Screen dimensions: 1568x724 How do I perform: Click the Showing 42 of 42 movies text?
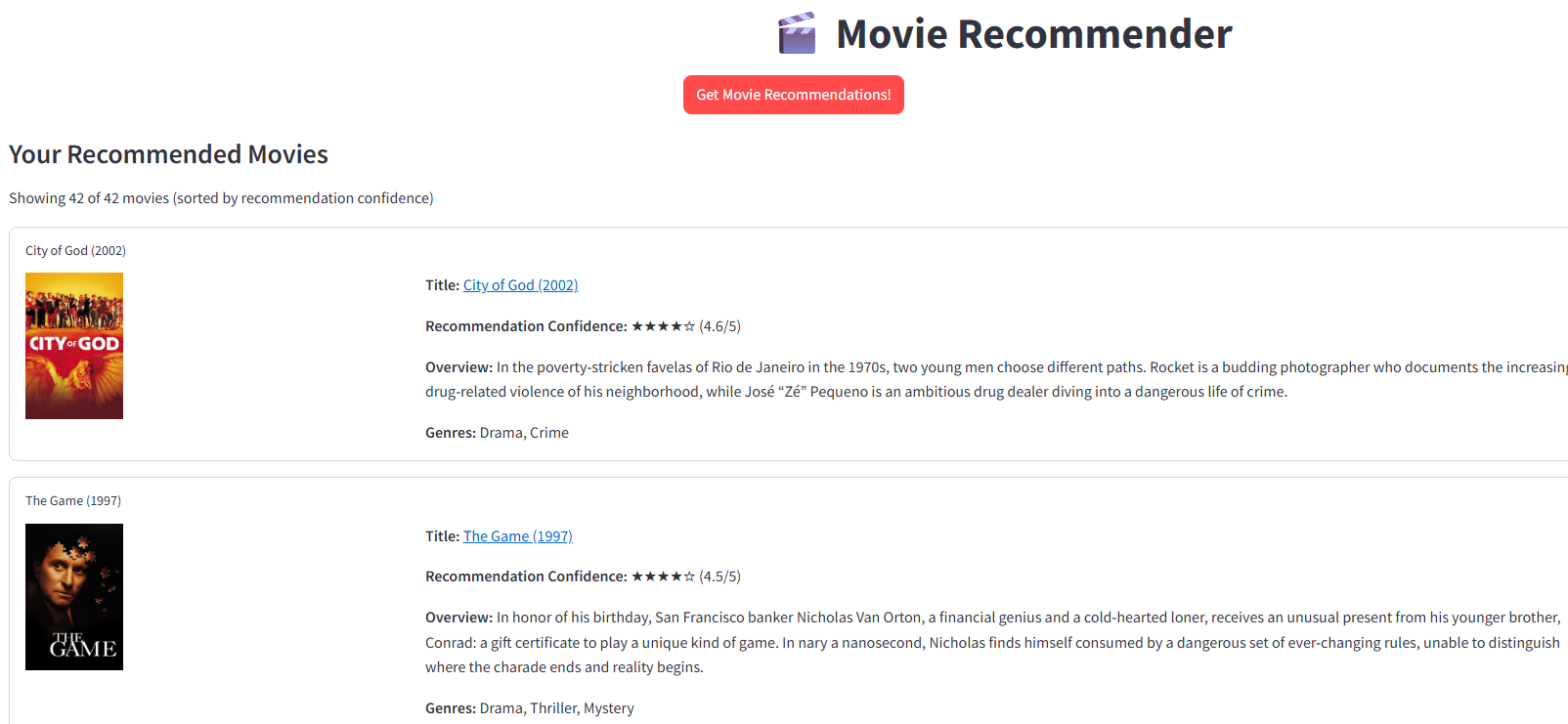(x=221, y=198)
